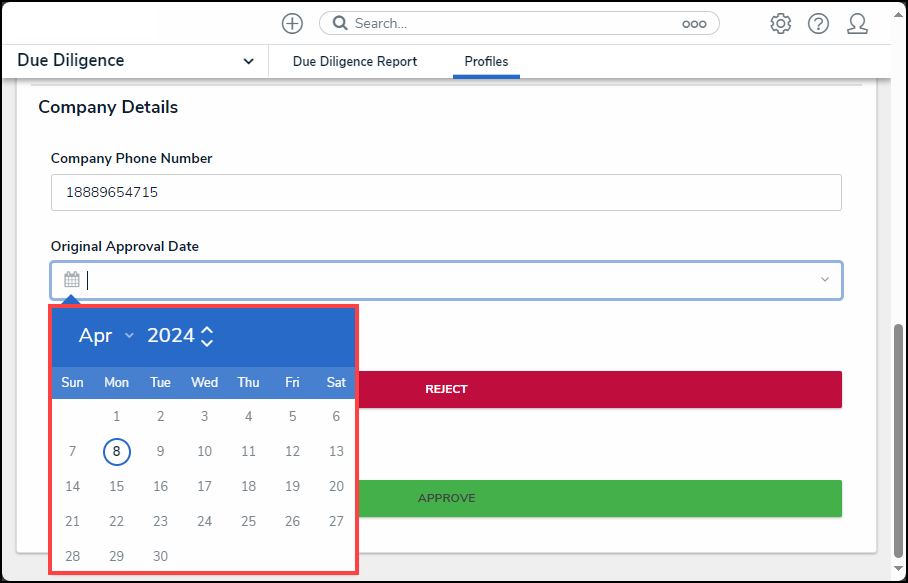Pick April 29 in the calendar
Screen dimensions: 908x583
pos(116,556)
